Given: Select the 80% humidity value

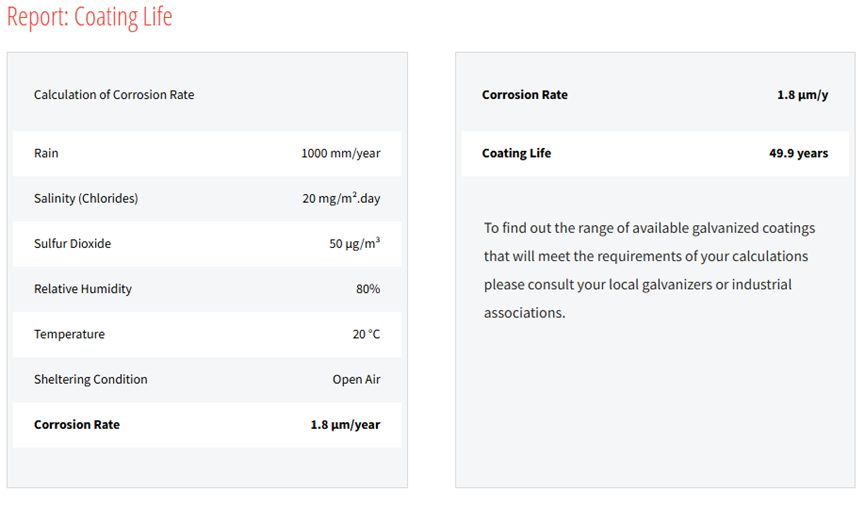Looking at the screenshot, I should [367, 289].
